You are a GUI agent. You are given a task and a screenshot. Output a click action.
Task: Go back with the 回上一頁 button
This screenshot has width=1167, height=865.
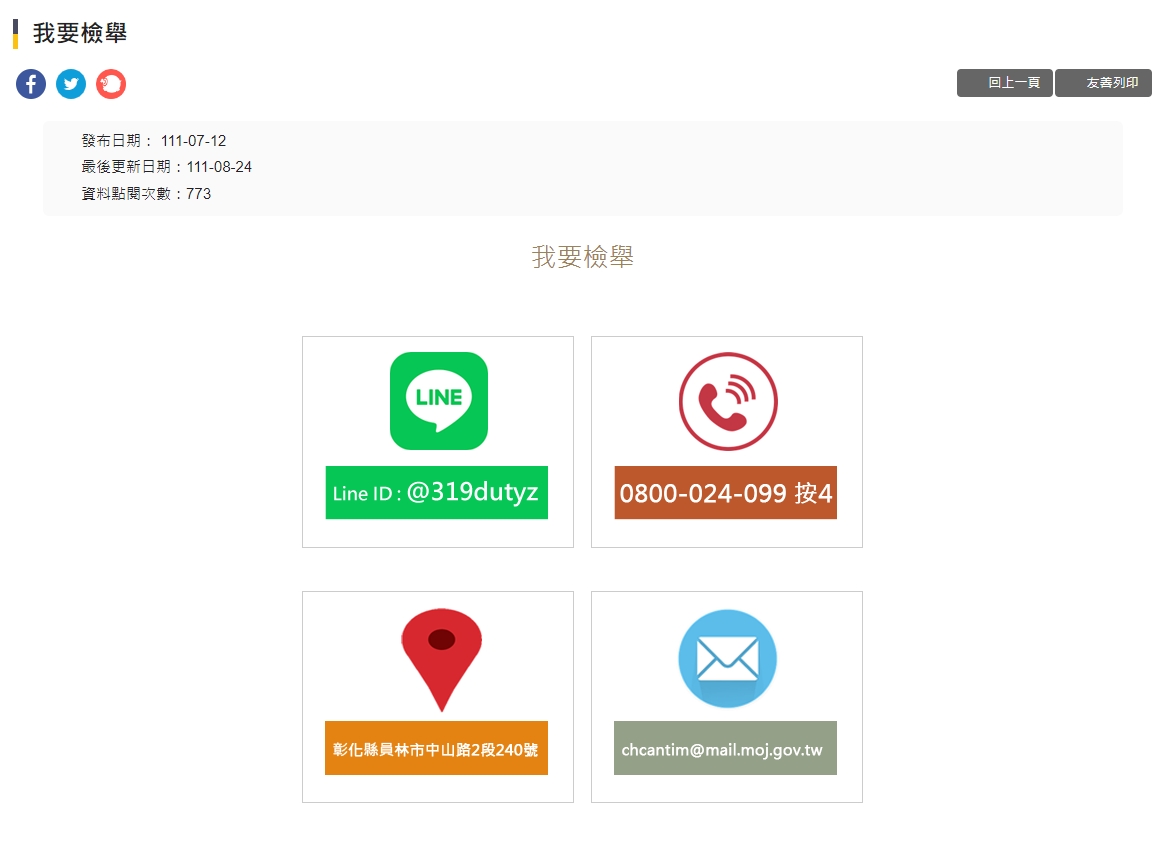click(x=1005, y=83)
